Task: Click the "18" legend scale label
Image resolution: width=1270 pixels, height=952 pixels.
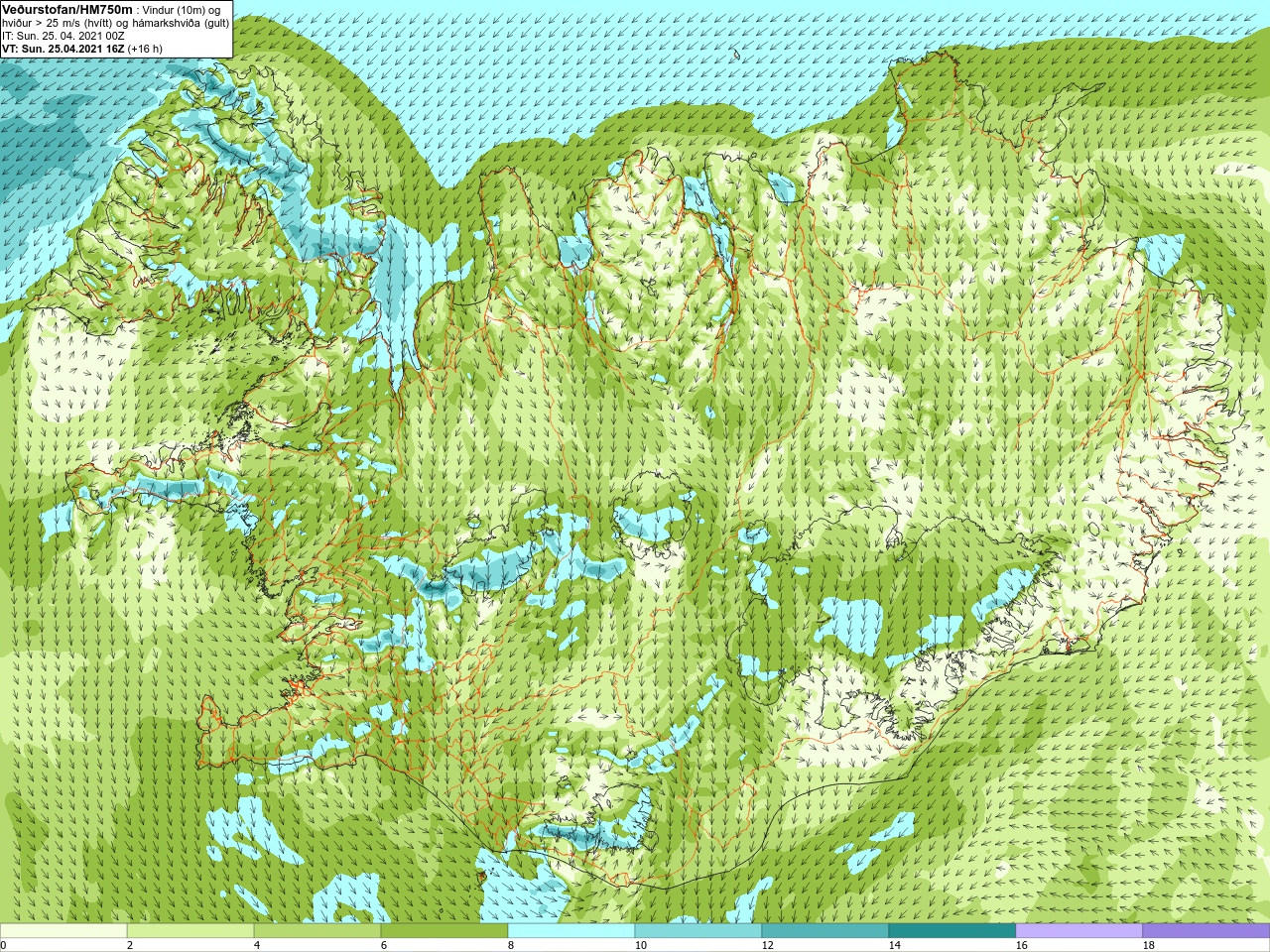Action: [1148, 945]
